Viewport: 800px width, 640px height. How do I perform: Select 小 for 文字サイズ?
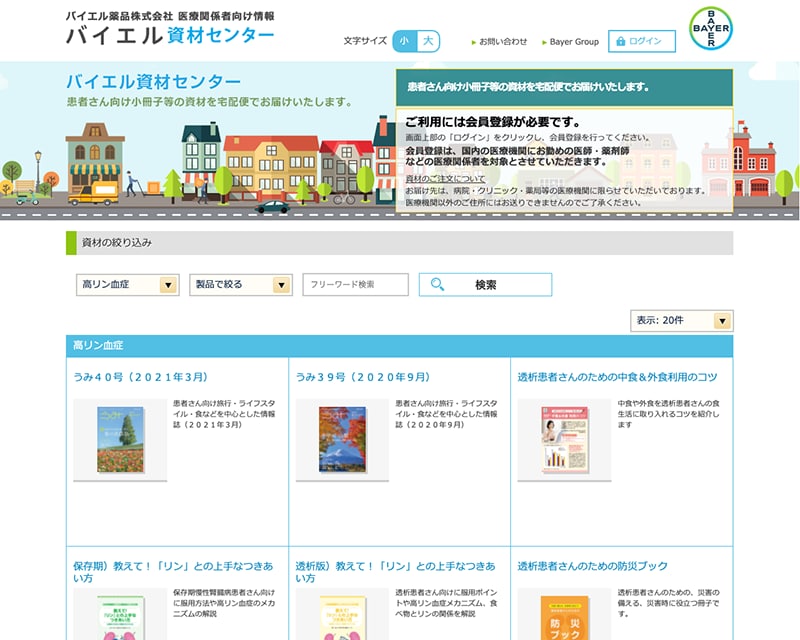coord(403,41)
